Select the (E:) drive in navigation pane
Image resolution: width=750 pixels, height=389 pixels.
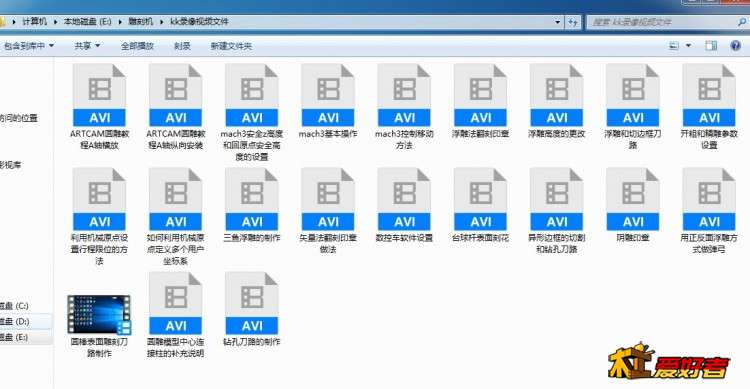14,337
